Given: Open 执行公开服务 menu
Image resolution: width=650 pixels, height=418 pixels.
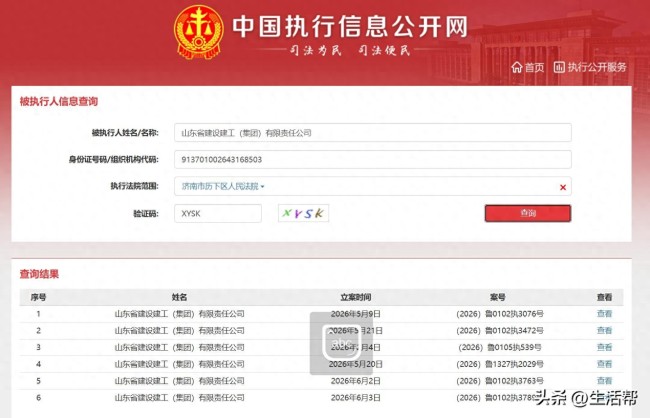Looking at the screenshot, I should (597, 67).
